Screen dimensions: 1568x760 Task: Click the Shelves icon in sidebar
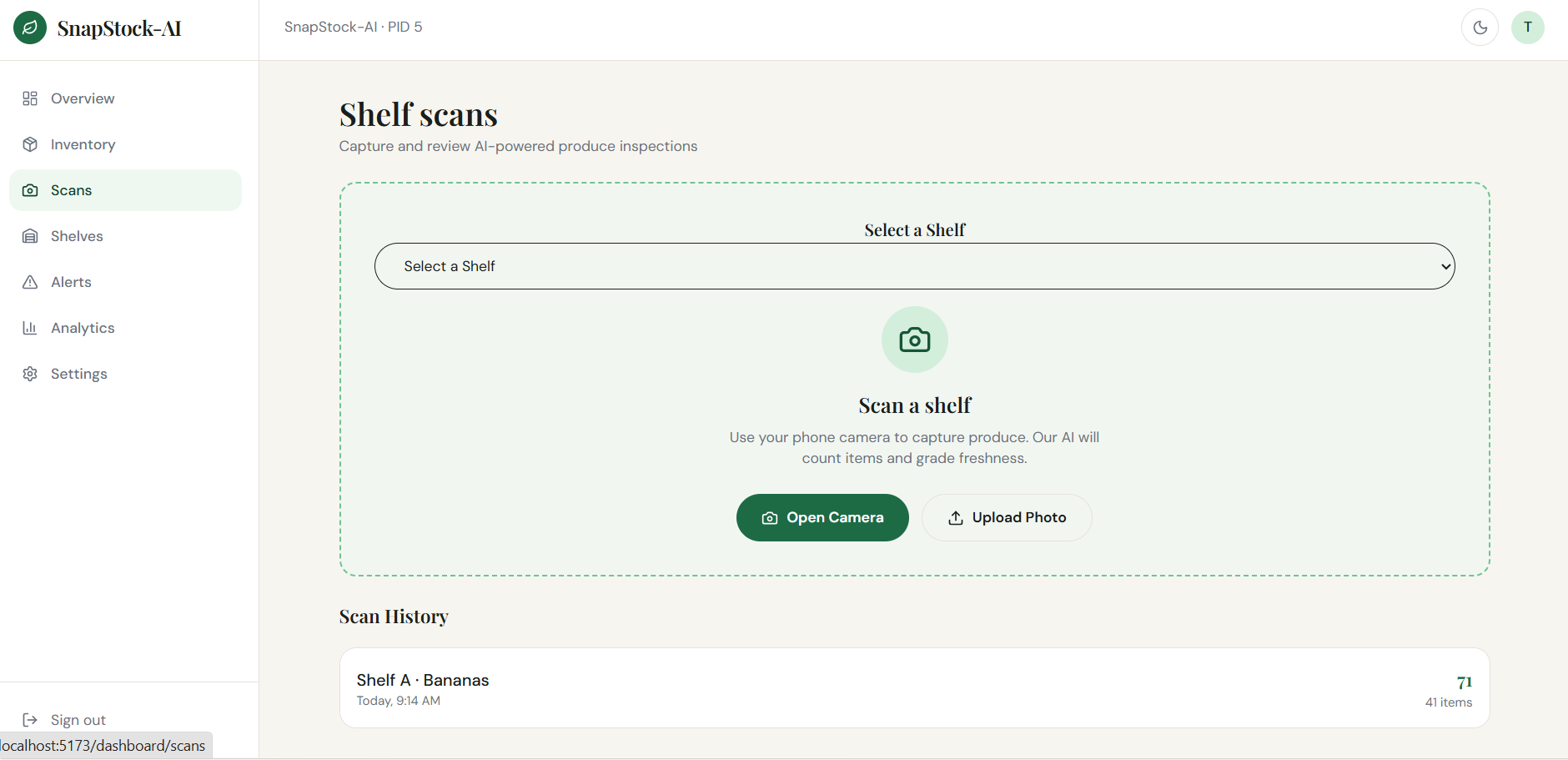pyautogui.click(x=30, y=236)
